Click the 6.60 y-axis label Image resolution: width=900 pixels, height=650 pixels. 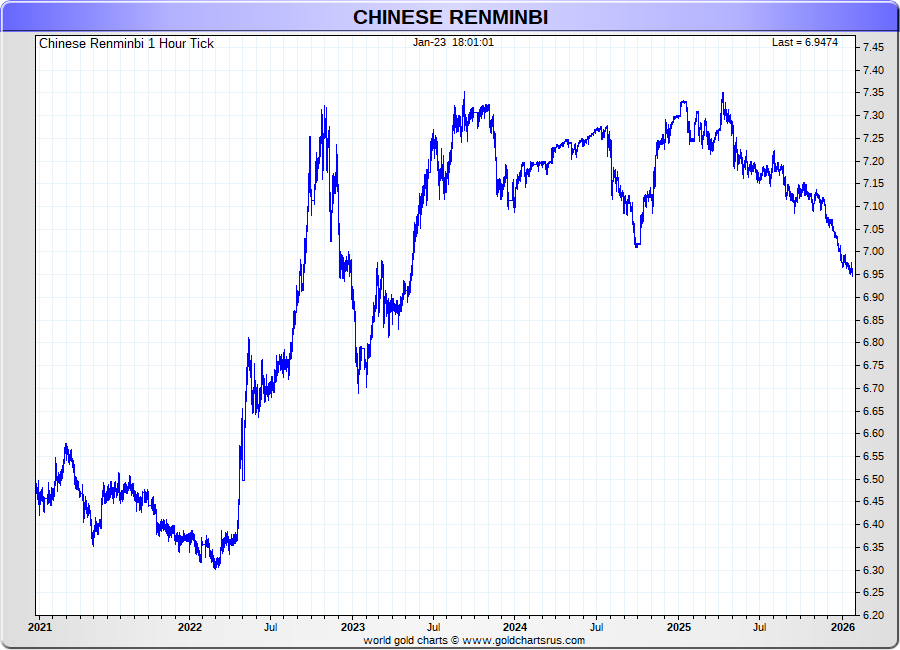[x=873, y=434]
